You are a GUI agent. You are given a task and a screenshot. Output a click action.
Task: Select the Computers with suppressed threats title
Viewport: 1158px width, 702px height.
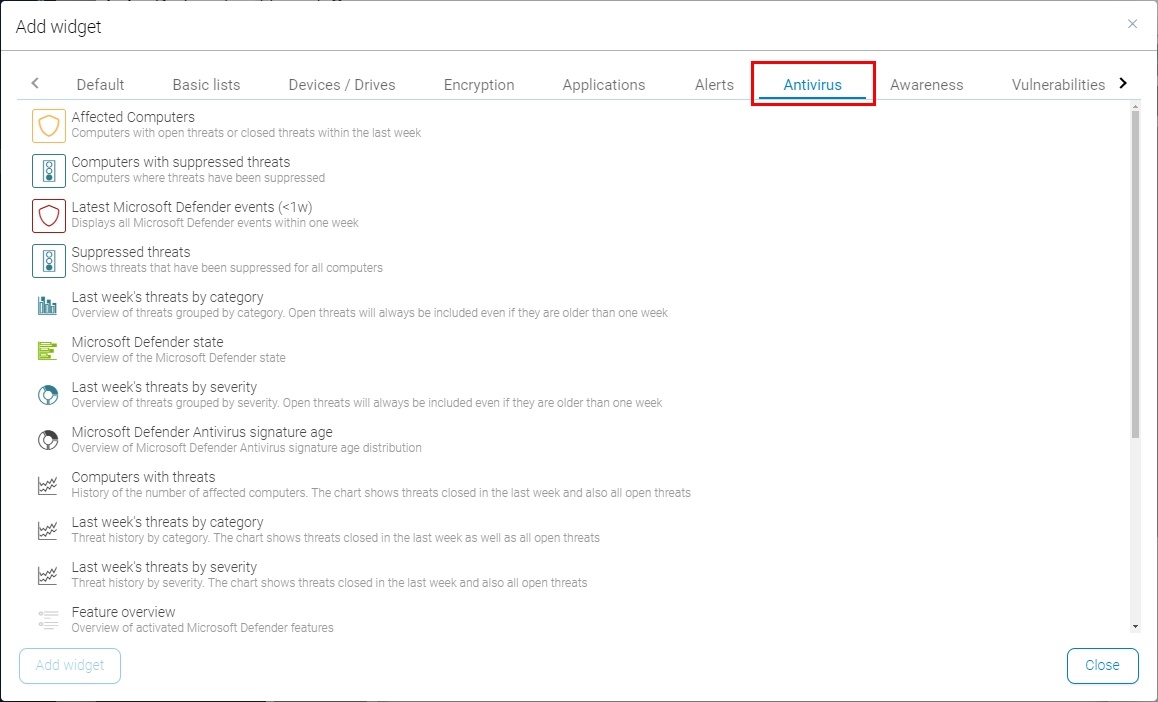tap(181, 162)
